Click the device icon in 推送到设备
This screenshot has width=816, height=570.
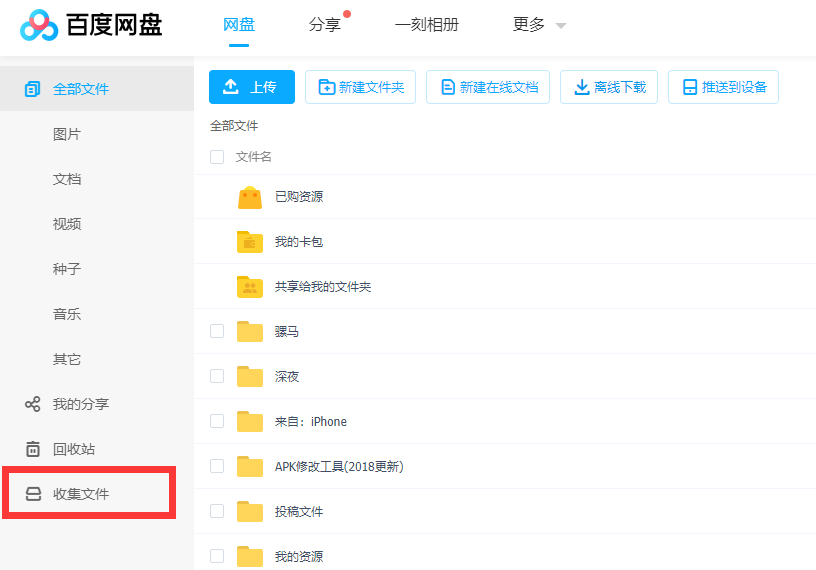(690, 87)
